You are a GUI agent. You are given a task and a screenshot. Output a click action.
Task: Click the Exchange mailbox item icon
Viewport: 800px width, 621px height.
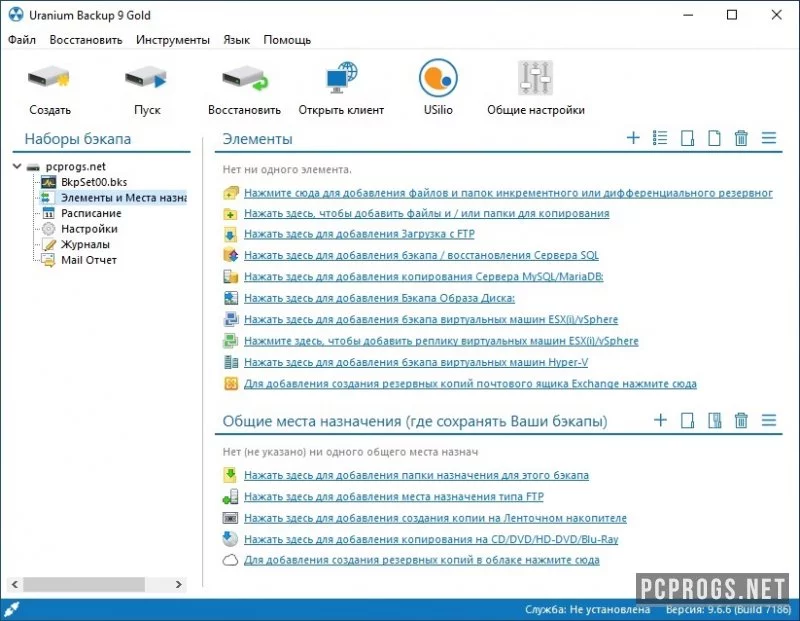coord(231,383)
